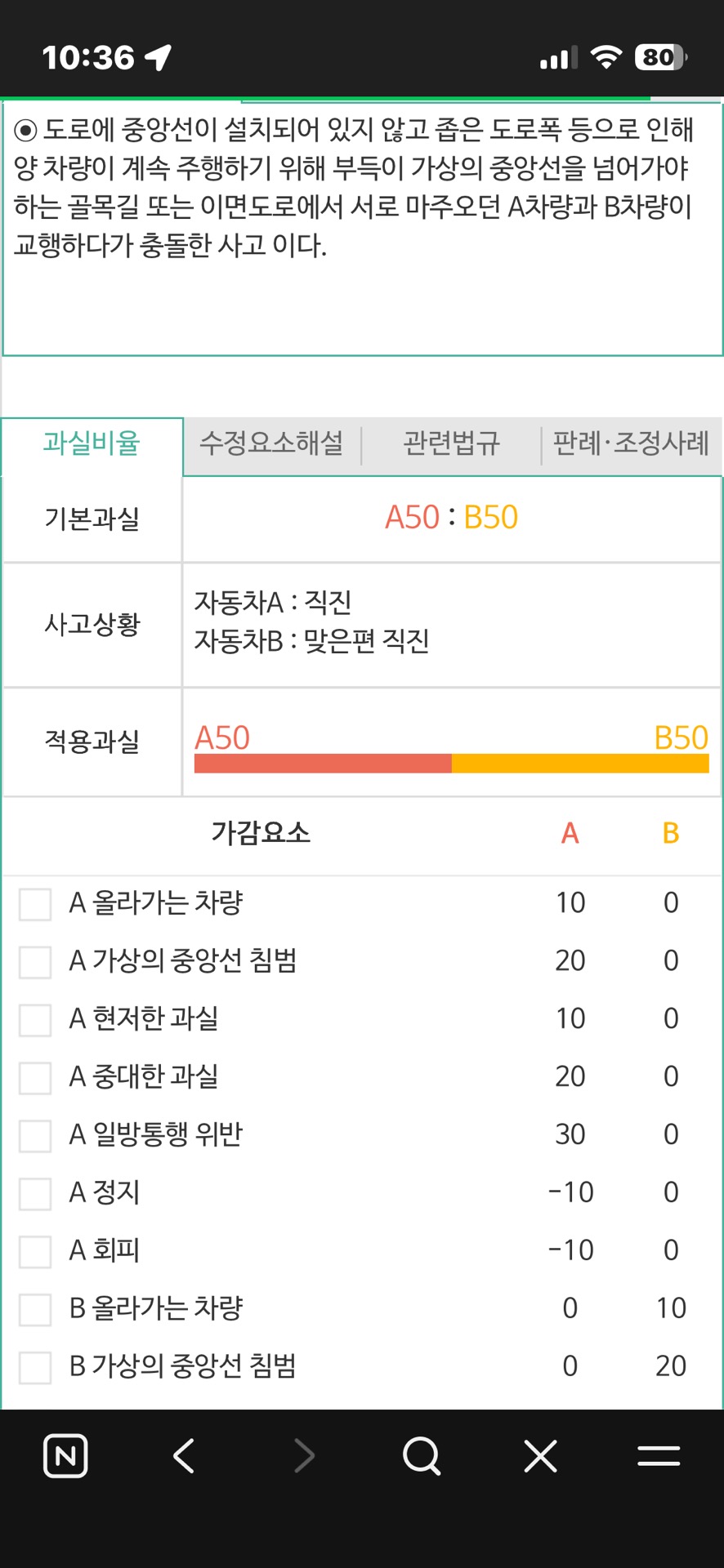The width and height of the screenshot is (724, 1568).
Task: Toggle the 'A 정지' checkbox
Action: (x=35, y=1193)
